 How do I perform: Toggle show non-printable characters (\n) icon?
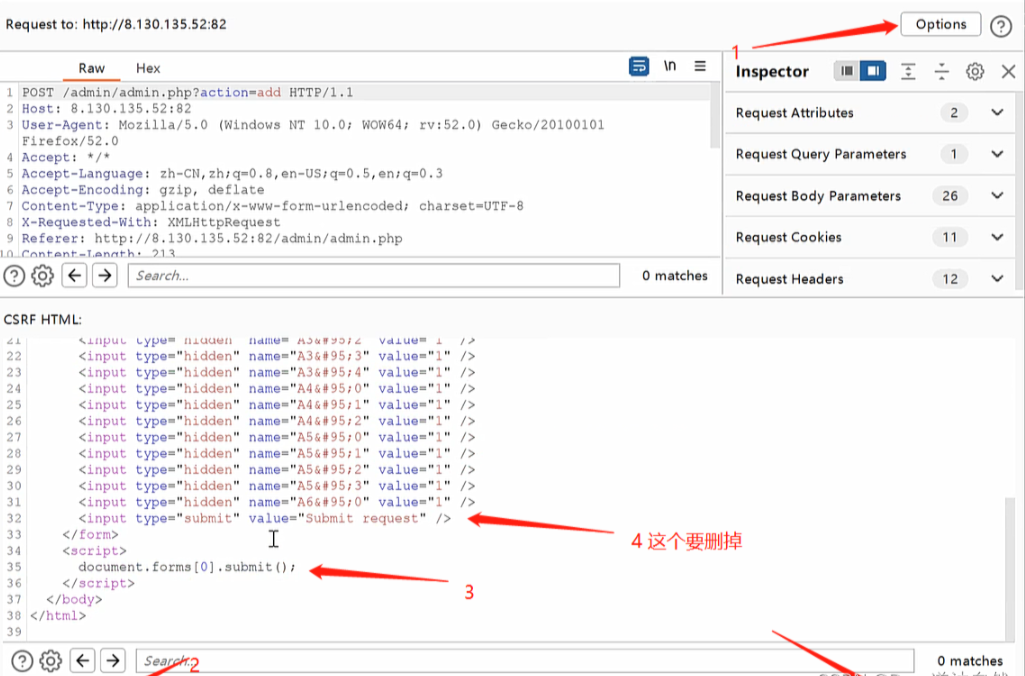[x=669, y=66]
